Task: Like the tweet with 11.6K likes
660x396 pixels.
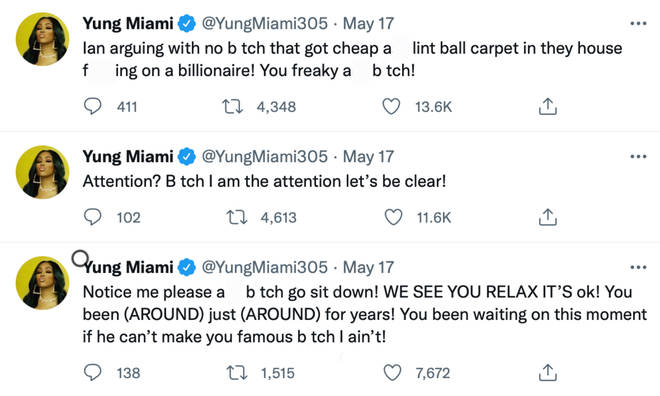Action: point(393,217)
